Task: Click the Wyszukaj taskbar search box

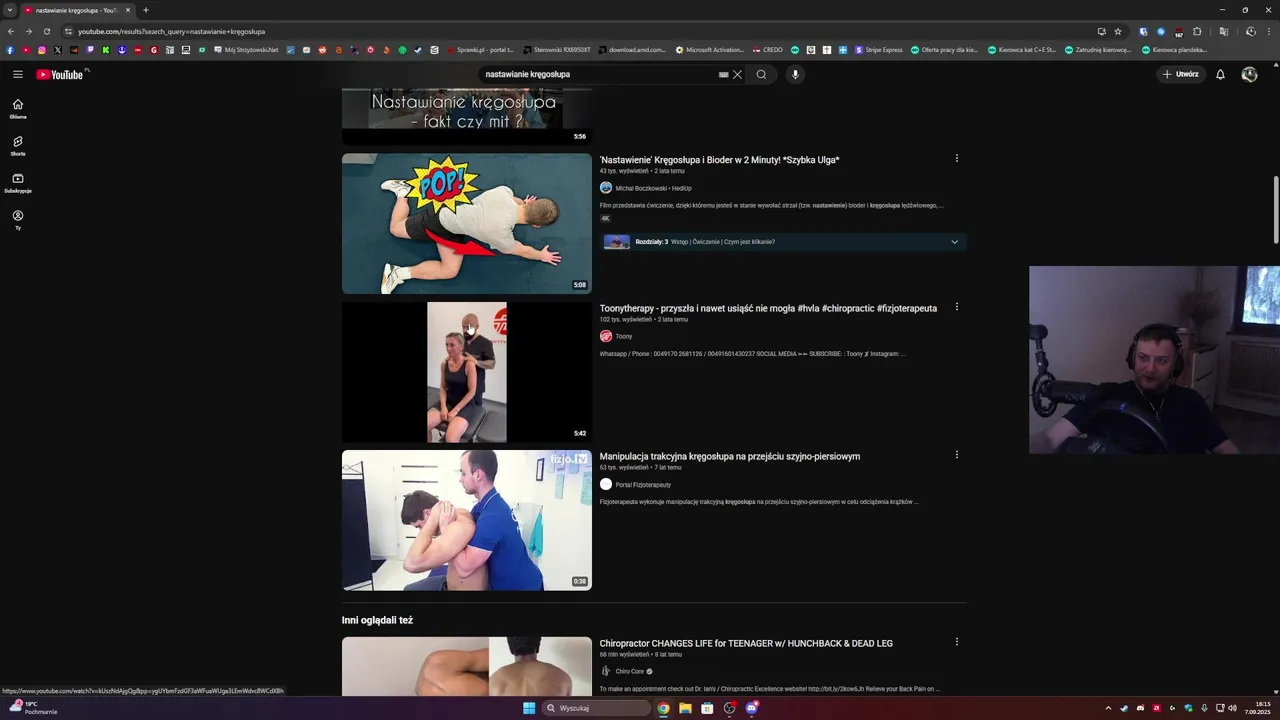Action: [x=596, y=708]
